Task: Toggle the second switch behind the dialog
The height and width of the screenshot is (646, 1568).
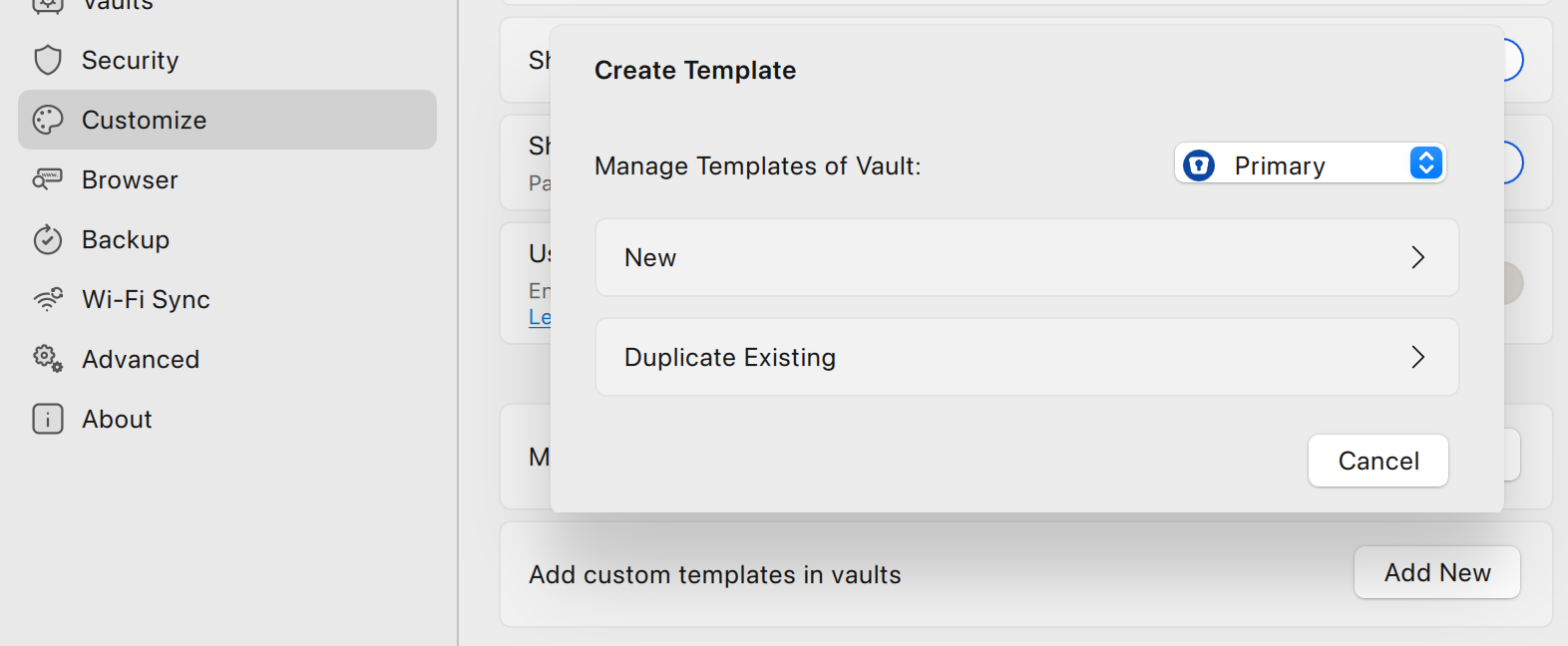Action: coord(1514,162)
